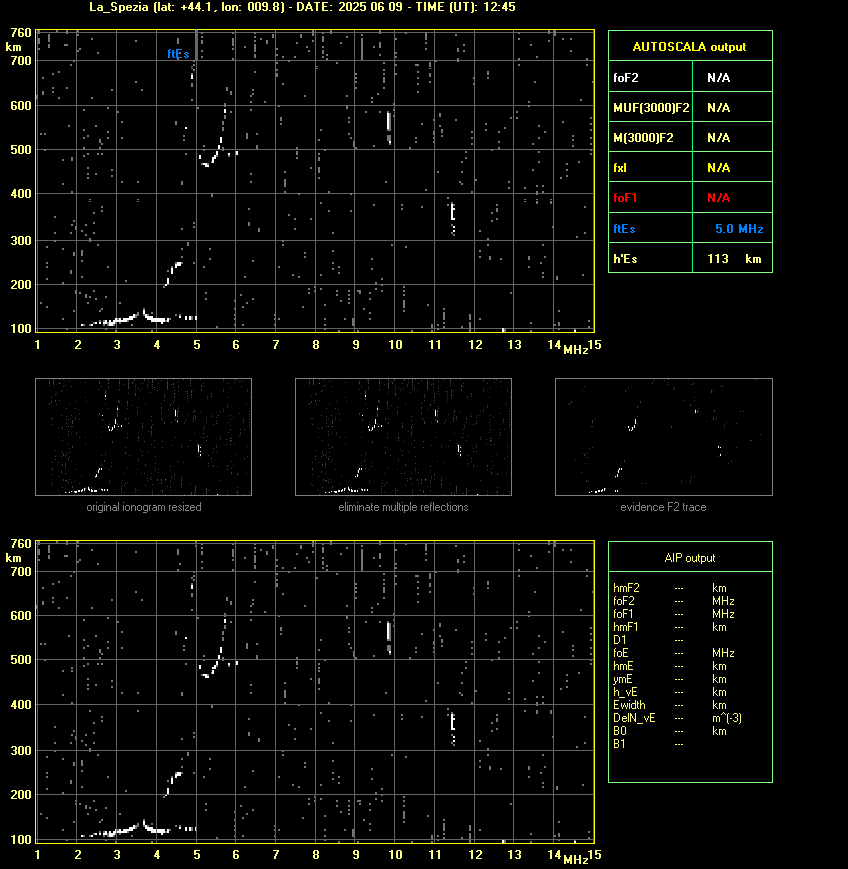Image resolution: width=848 pixels, height=869 pixels.
Task: Click the '113 km' h'Es value
Action: click(734, 259)
